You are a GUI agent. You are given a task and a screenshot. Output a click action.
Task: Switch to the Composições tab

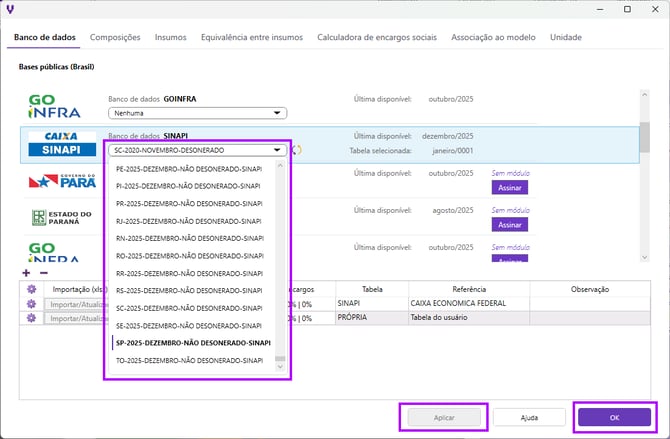click(115, 37)
